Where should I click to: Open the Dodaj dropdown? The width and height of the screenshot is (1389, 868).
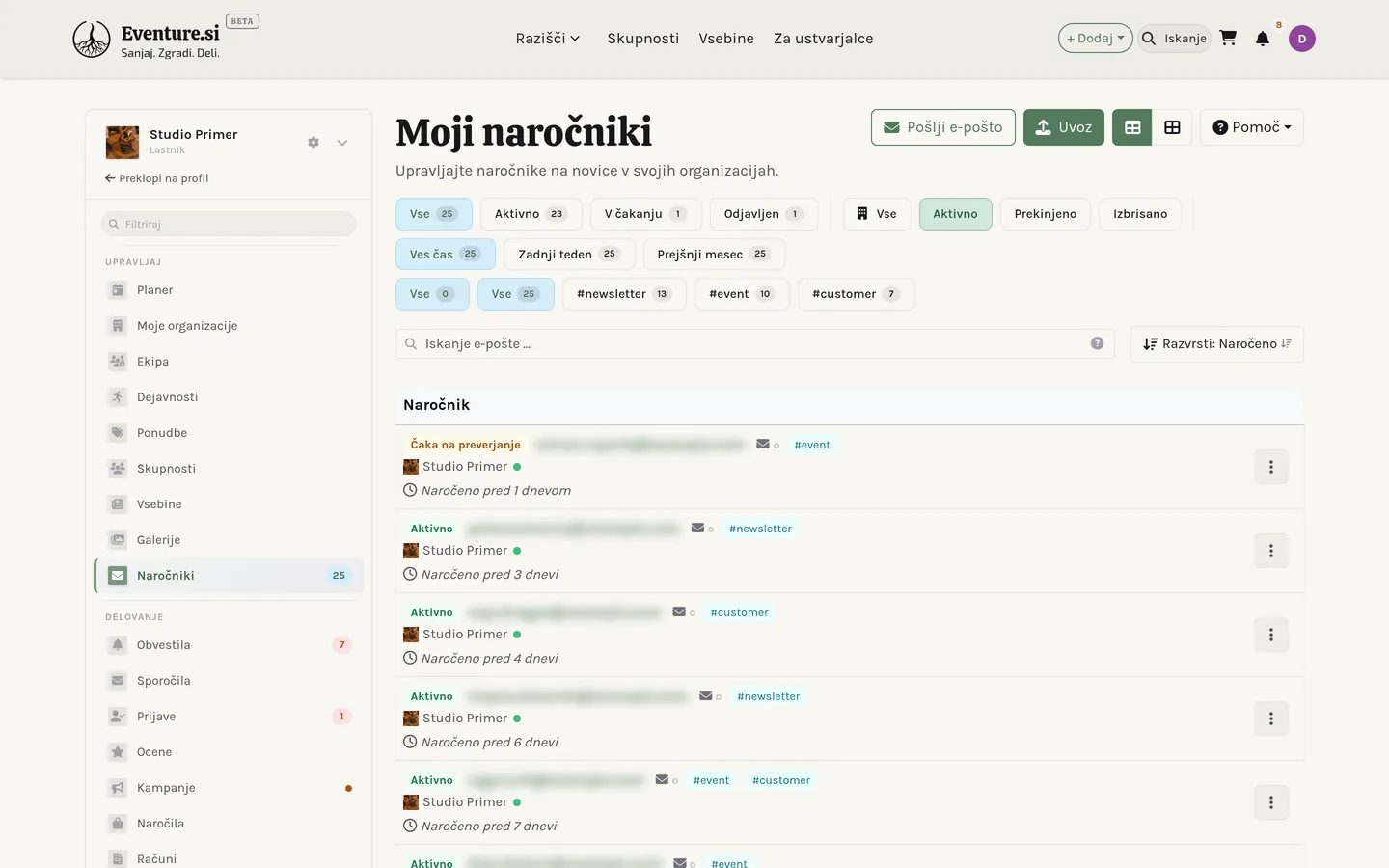1095,39
